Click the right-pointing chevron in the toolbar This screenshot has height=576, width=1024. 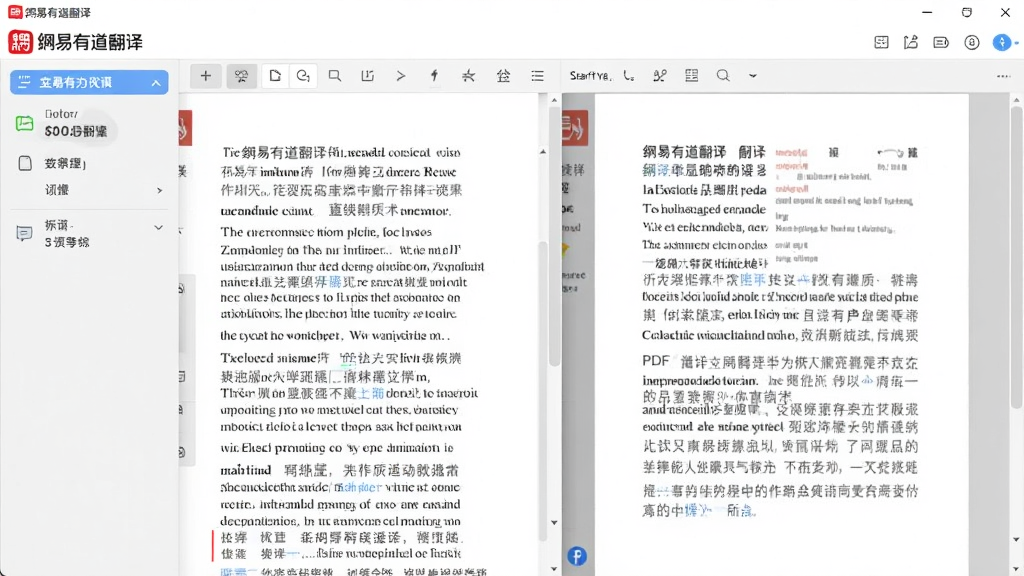point(400,76)
